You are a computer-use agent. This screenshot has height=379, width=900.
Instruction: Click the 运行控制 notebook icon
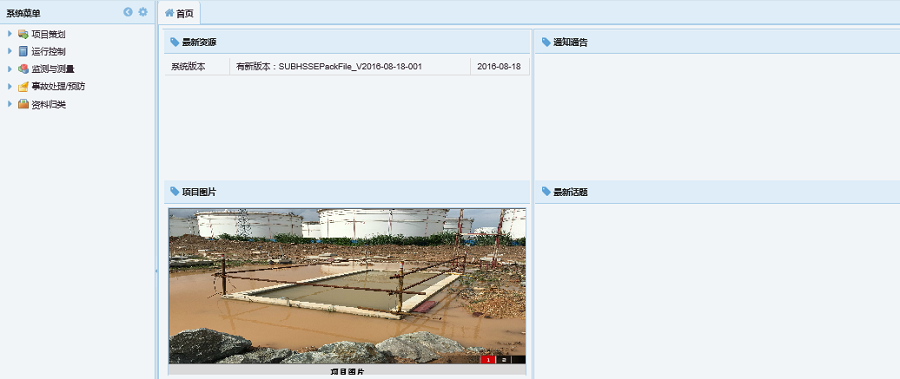click(x=23, y=51)
